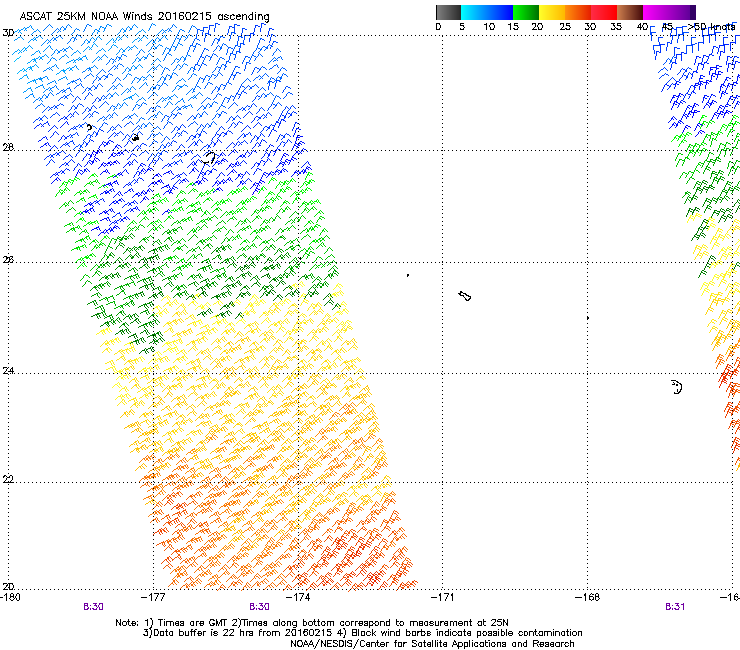Click the latitude axis label '24'

8,371
